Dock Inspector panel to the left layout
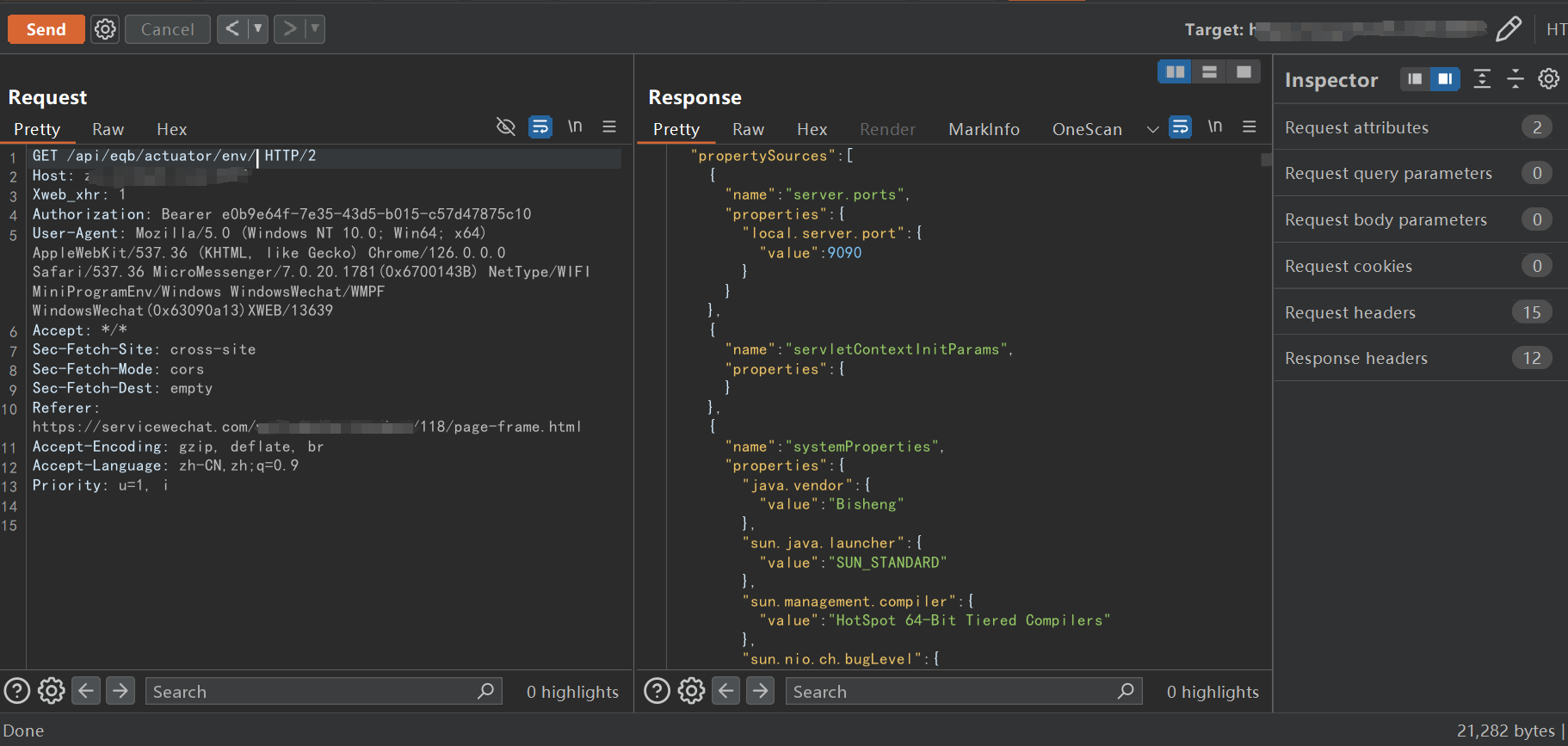Image resolution: width=1568 pixels, height=746 pixels. point(1415,79)
